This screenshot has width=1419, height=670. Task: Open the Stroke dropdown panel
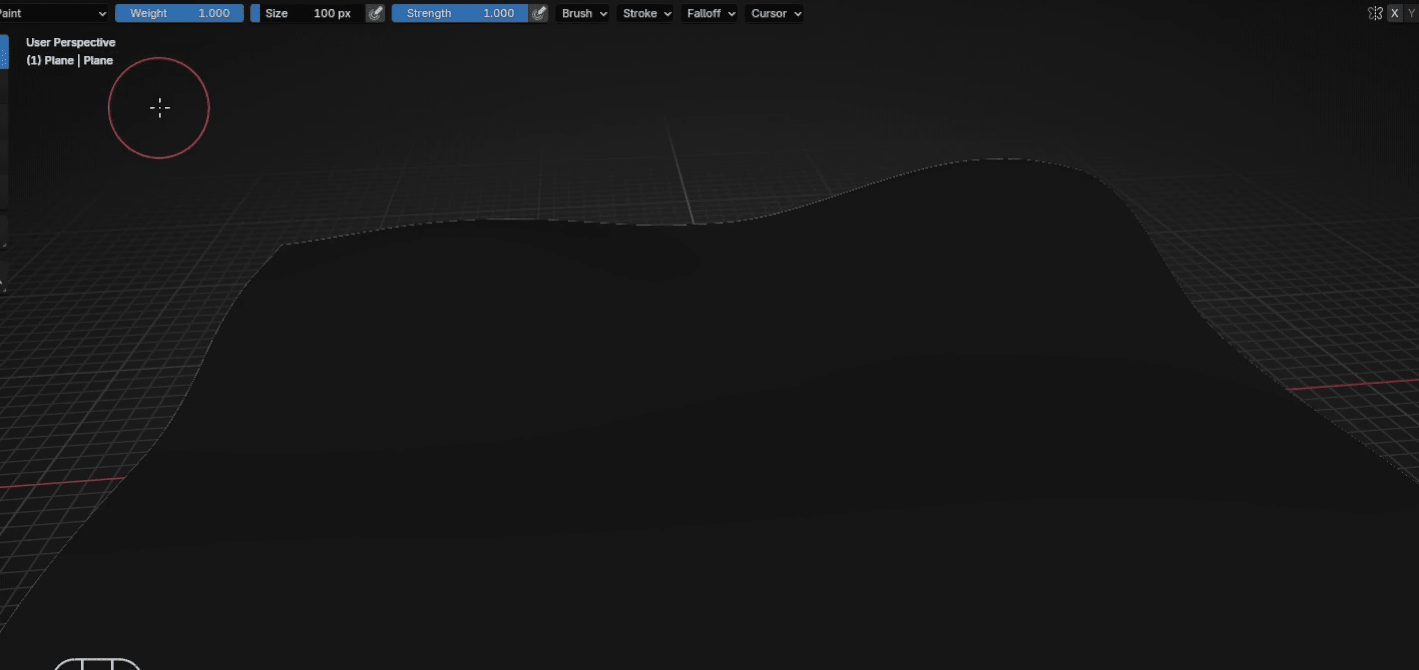click(x=646, y=13)
